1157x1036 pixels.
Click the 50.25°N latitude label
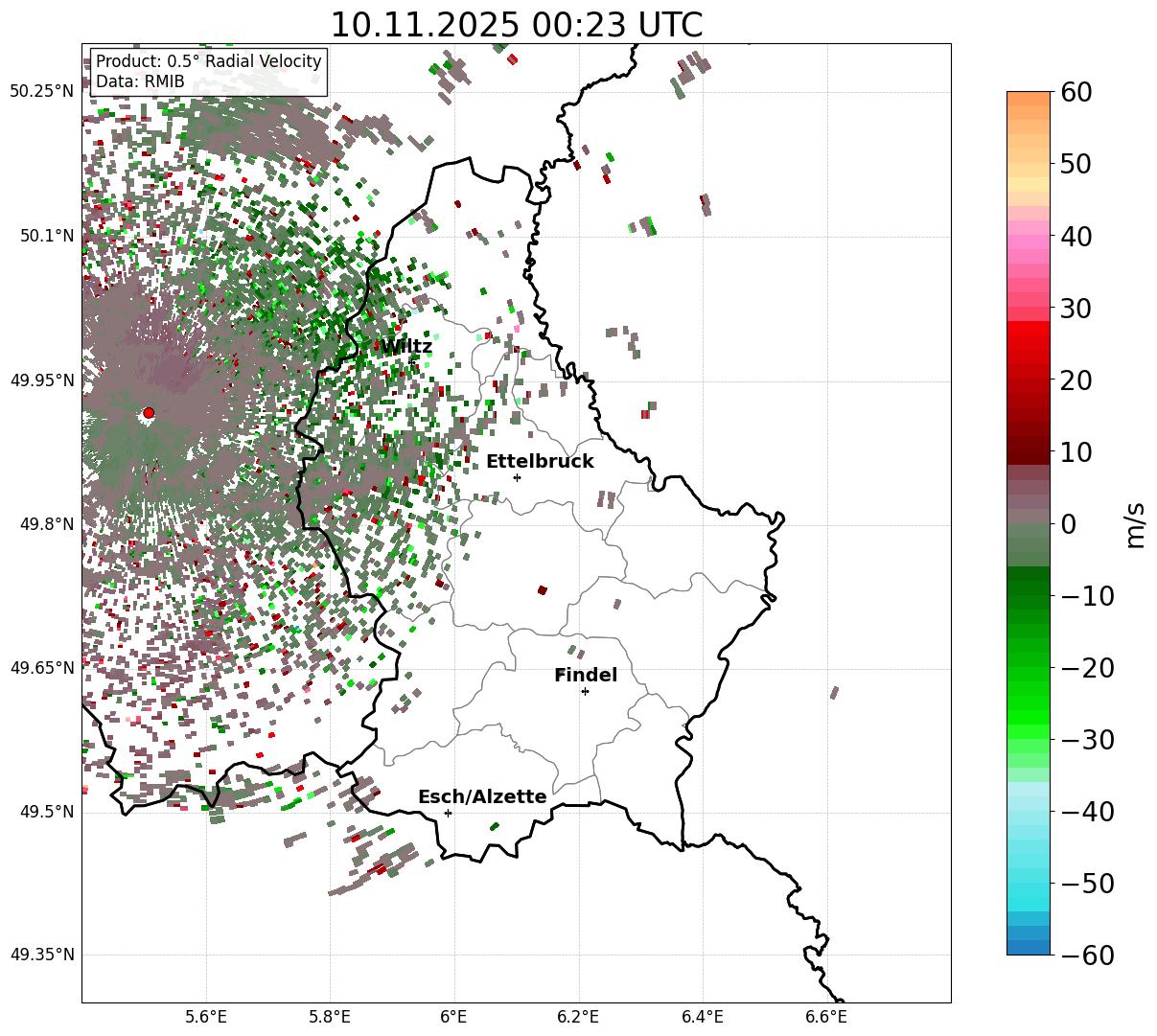41,92
